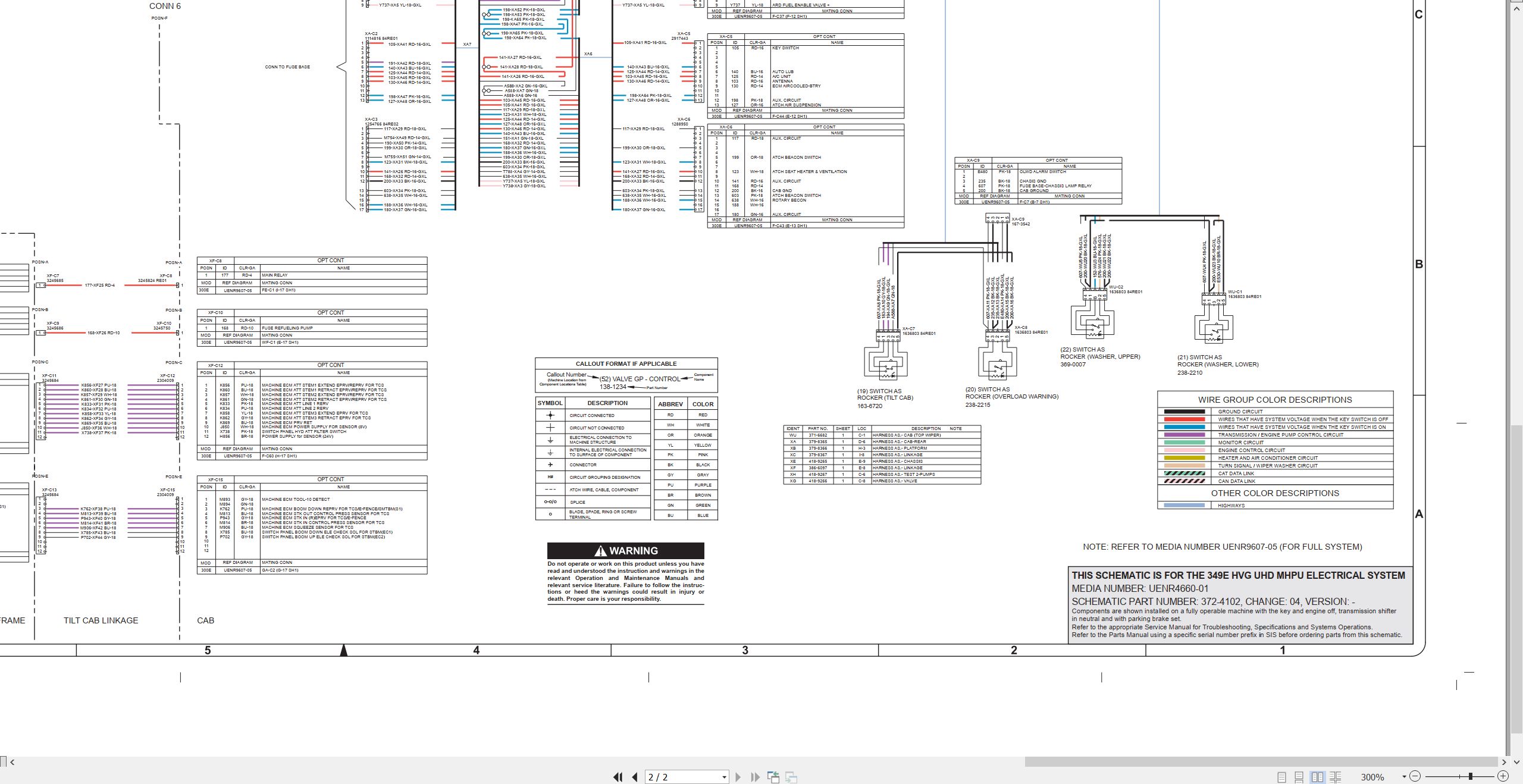
Task: Click 'CONN TO FUSE BASE' label
Action: [x=287, y=67]
